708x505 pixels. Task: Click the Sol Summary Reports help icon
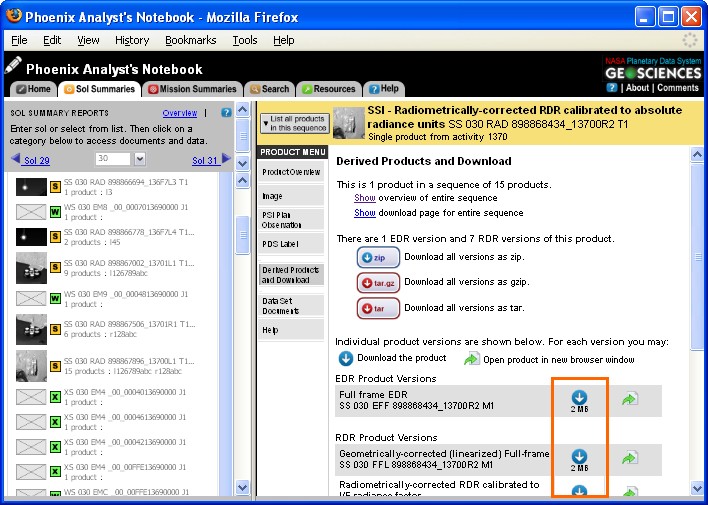coord(226,113)
